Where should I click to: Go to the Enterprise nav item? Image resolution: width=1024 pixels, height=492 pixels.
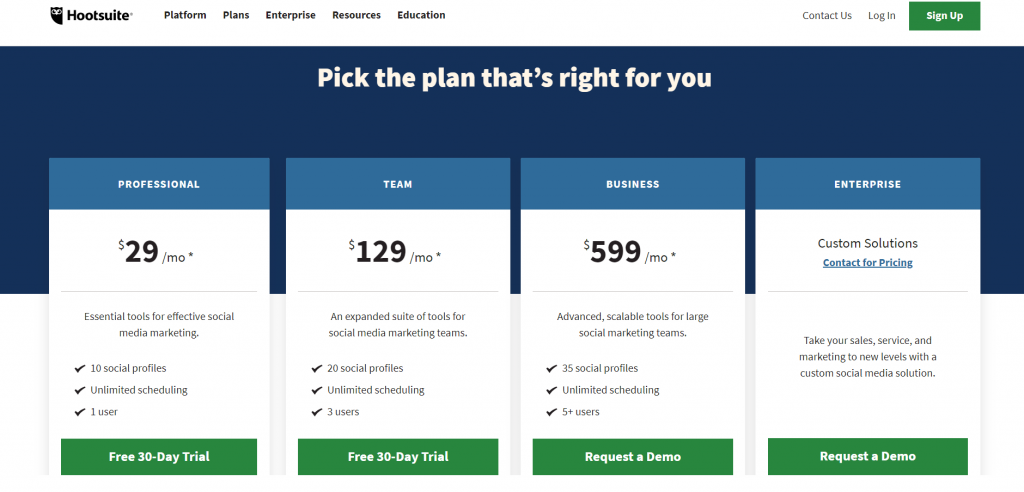(290, 15)
